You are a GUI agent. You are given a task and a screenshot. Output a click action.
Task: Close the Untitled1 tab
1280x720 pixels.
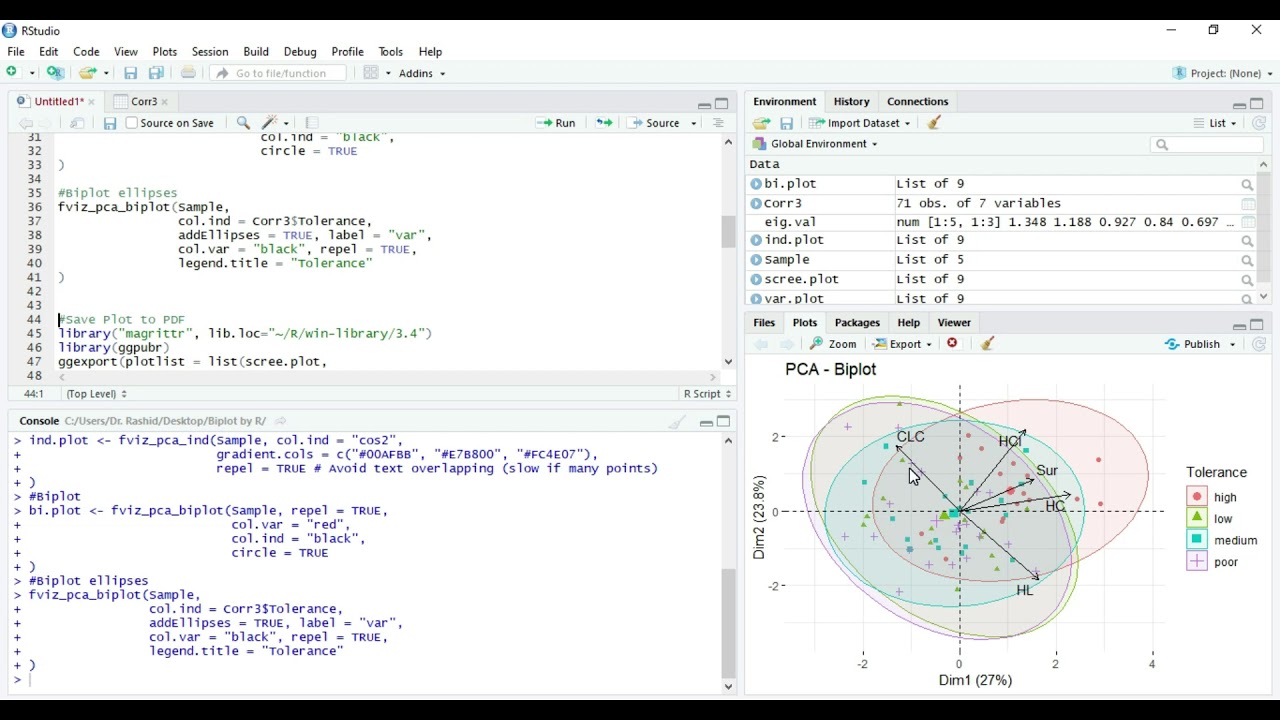click(92, 102)
